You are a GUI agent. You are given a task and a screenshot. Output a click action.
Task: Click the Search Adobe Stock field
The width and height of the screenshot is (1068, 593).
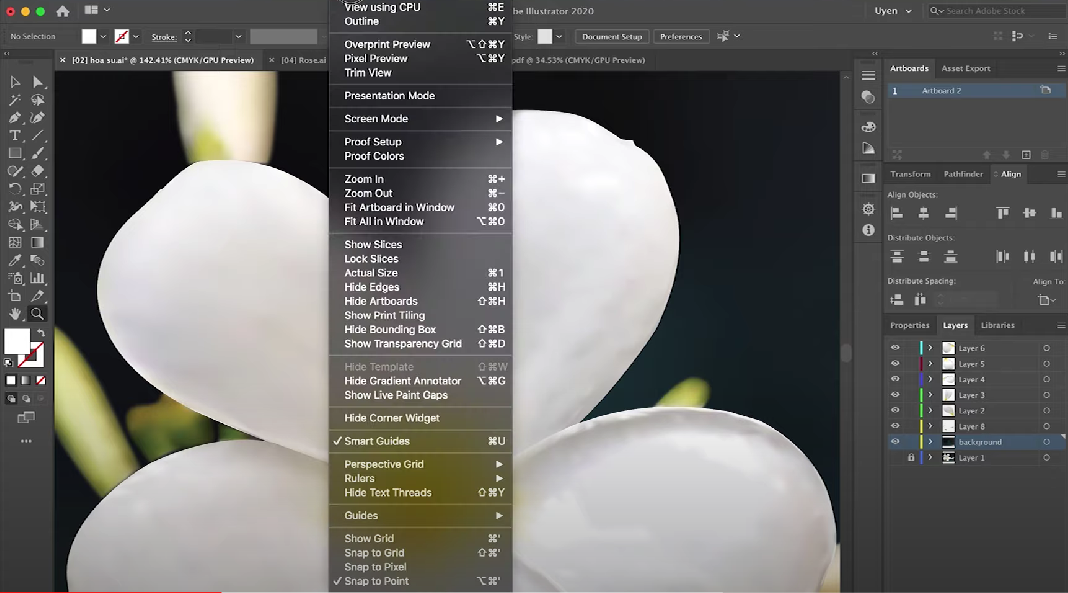[x=996, y=11]
